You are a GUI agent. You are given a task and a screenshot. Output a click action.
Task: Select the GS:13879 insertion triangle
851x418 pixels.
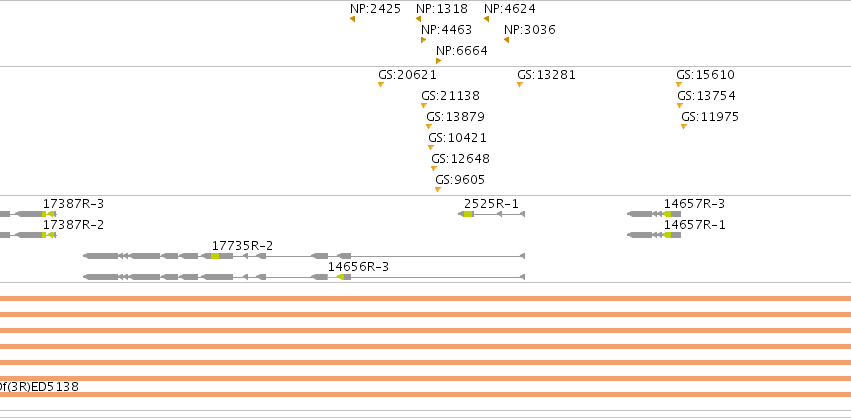tap(429, 126)
